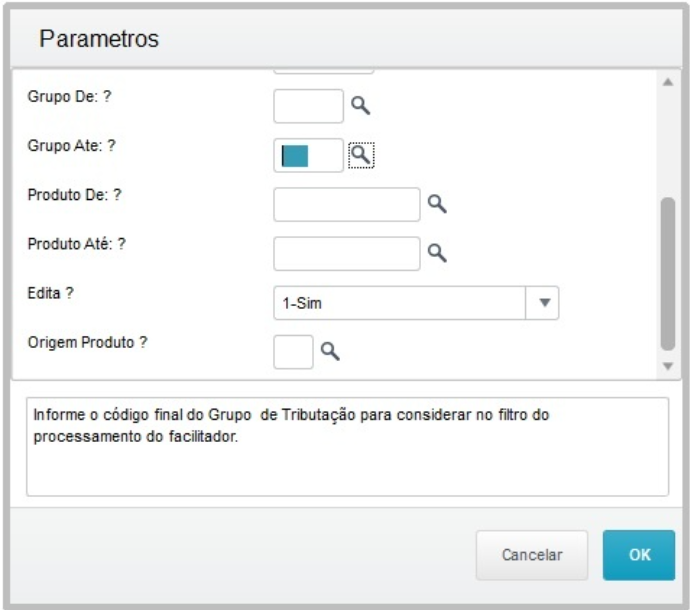This screenshot has width=690, height=610.
Task: Confirm parameters with the OK button
Action: point(639,555)
